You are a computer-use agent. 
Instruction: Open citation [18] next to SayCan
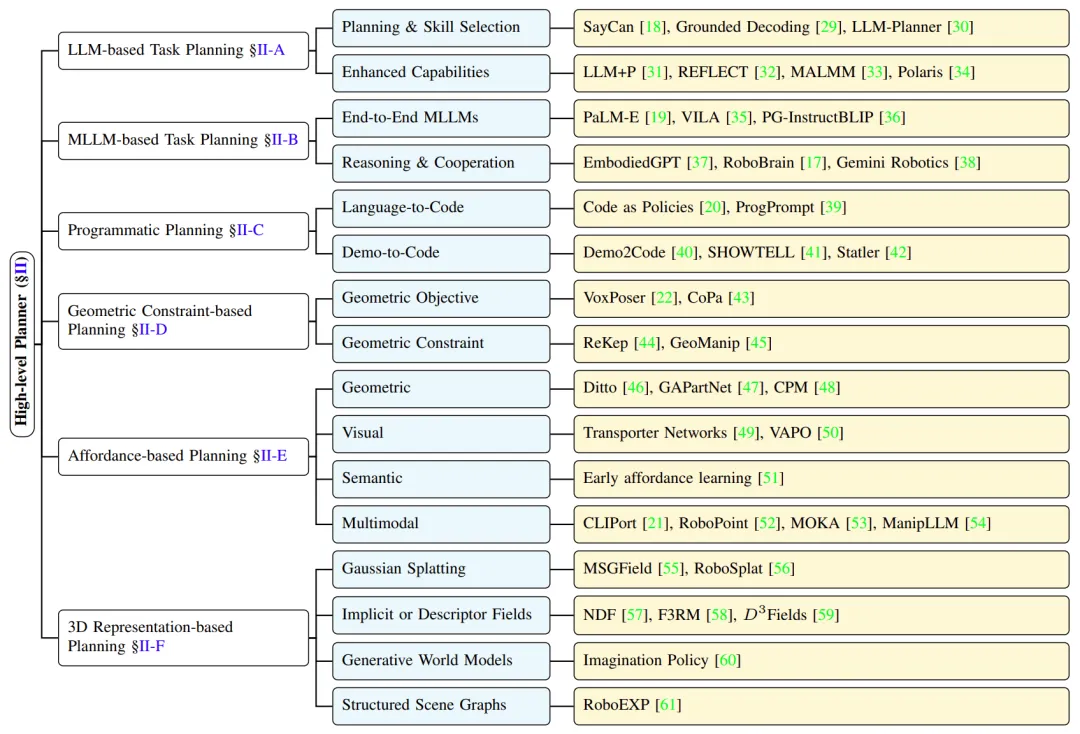click(x=653, y=28)
